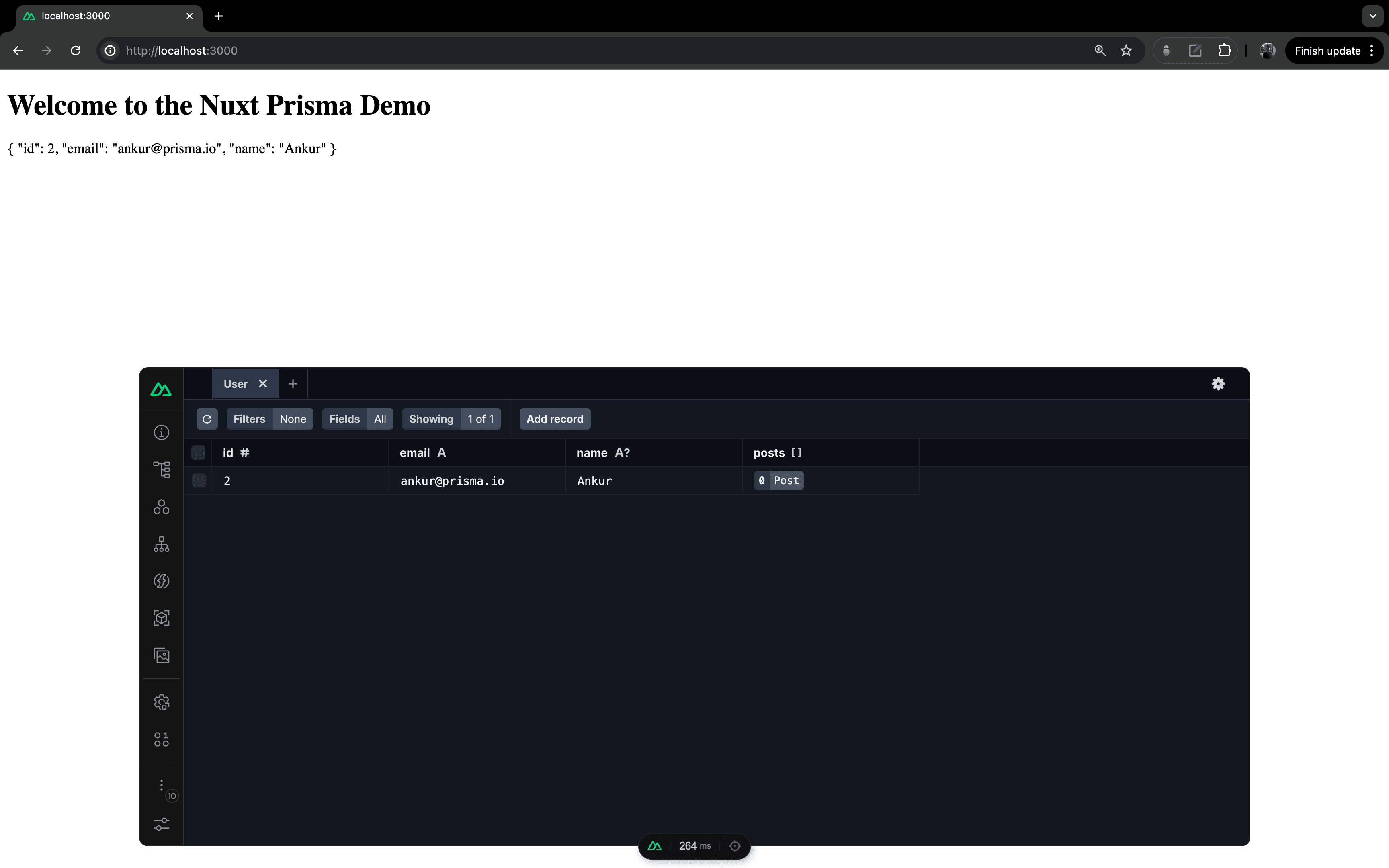The height and width of the screenshot is (868, 1389).
Task: Click the refresh records icon
Action: (207, 418)
